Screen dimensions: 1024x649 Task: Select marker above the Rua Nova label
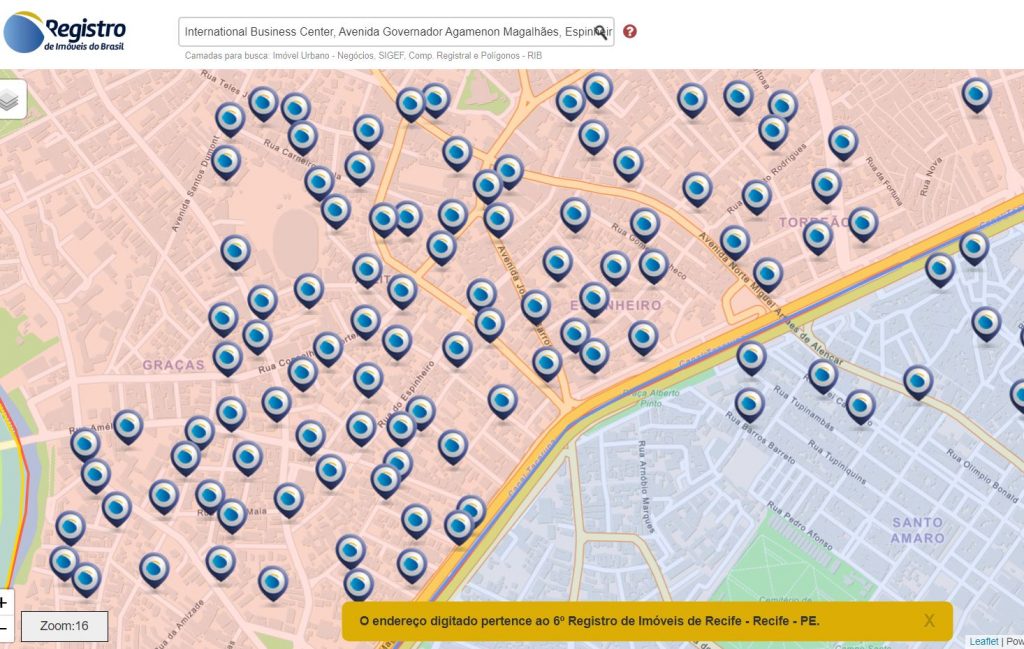[x=976, y=94]
